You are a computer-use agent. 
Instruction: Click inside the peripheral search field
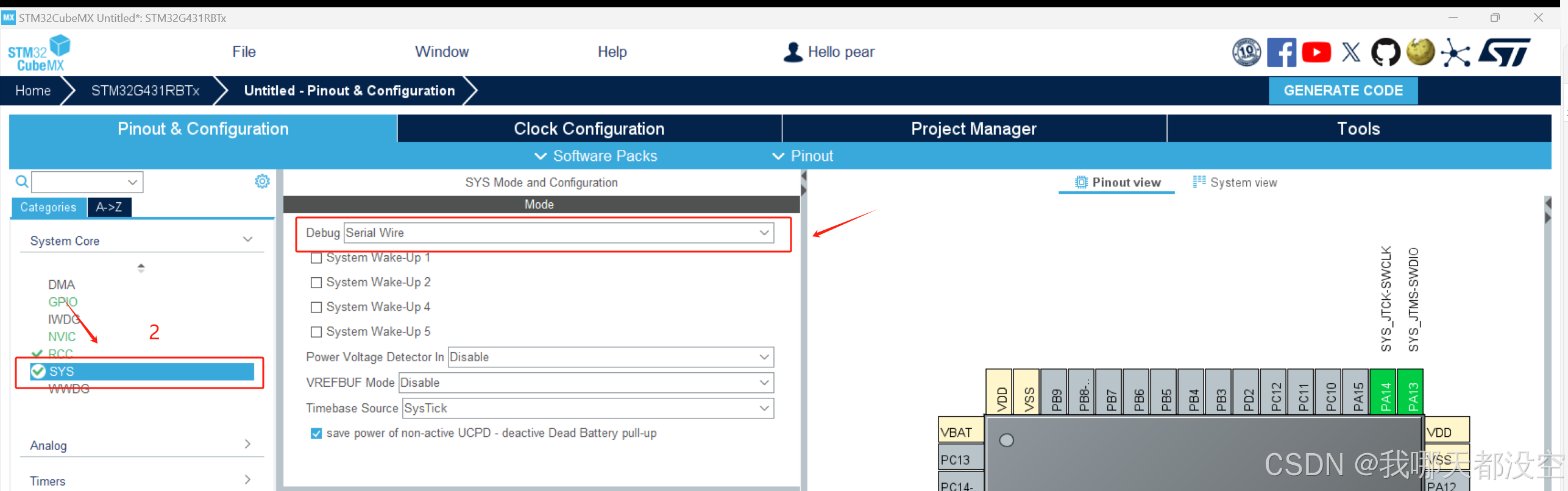click(x=80, y=182)
